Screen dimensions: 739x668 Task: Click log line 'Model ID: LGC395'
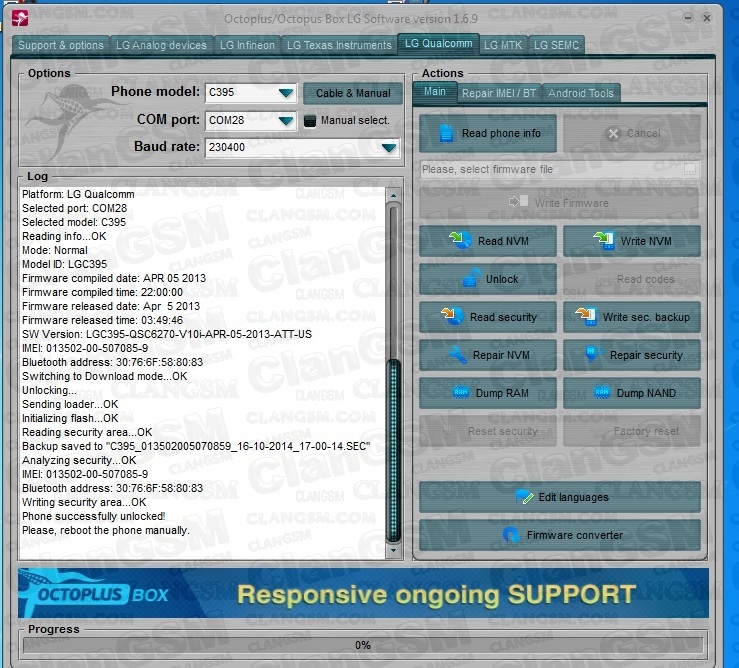tap(64, 264)
